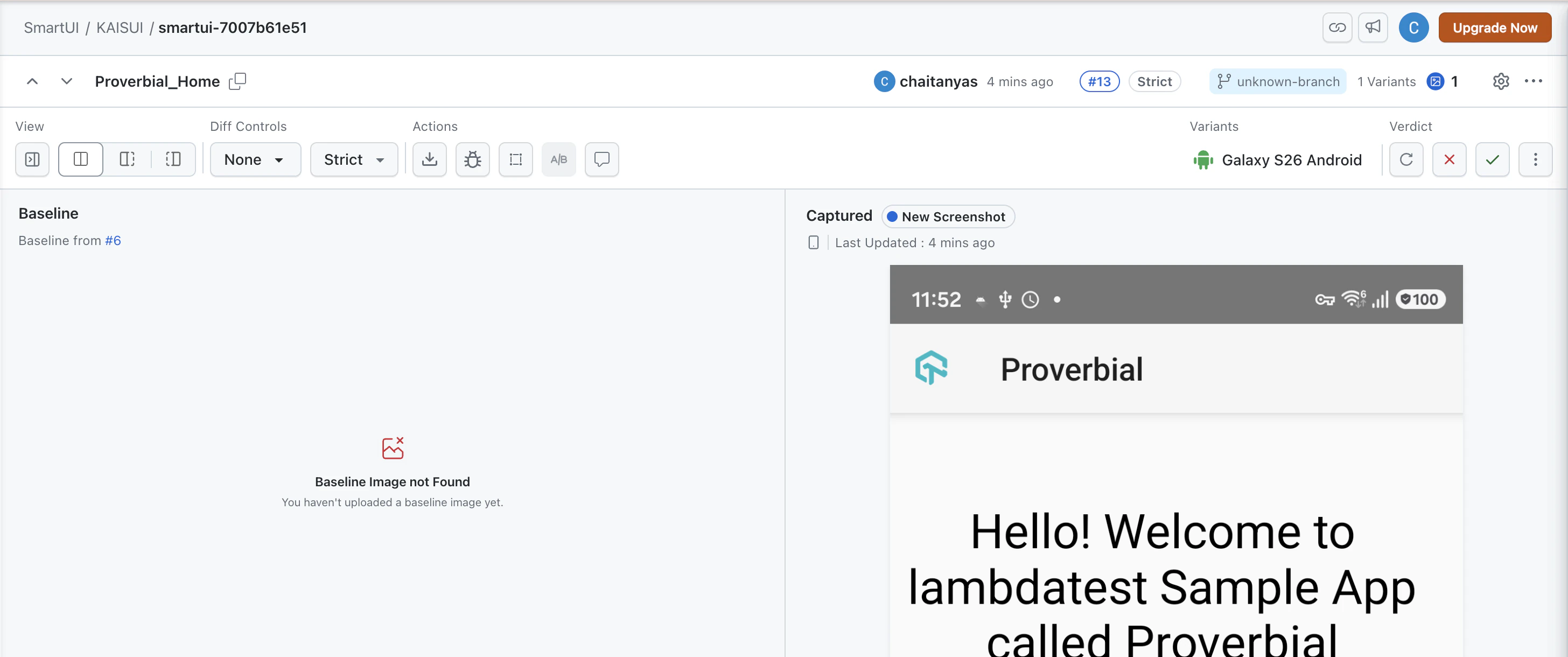Click the device icon beside Last Updated
Viewport: 1568px width, 657px height.
point(813,242)
